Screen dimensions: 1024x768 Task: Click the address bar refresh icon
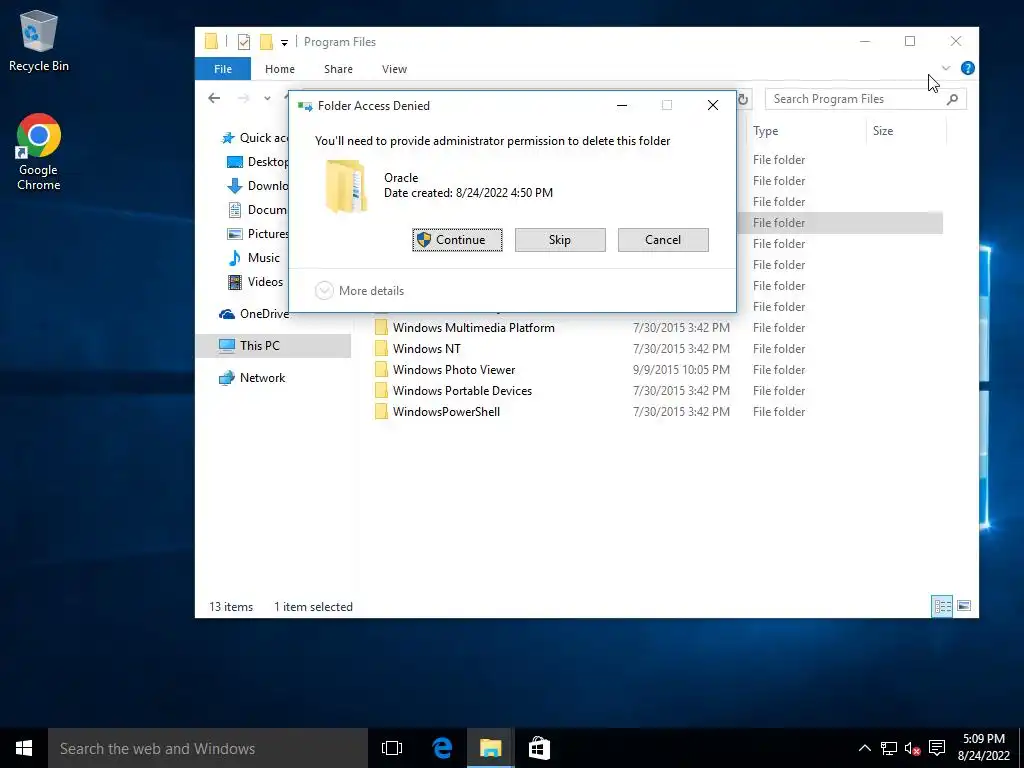click(x=743, y=99)
